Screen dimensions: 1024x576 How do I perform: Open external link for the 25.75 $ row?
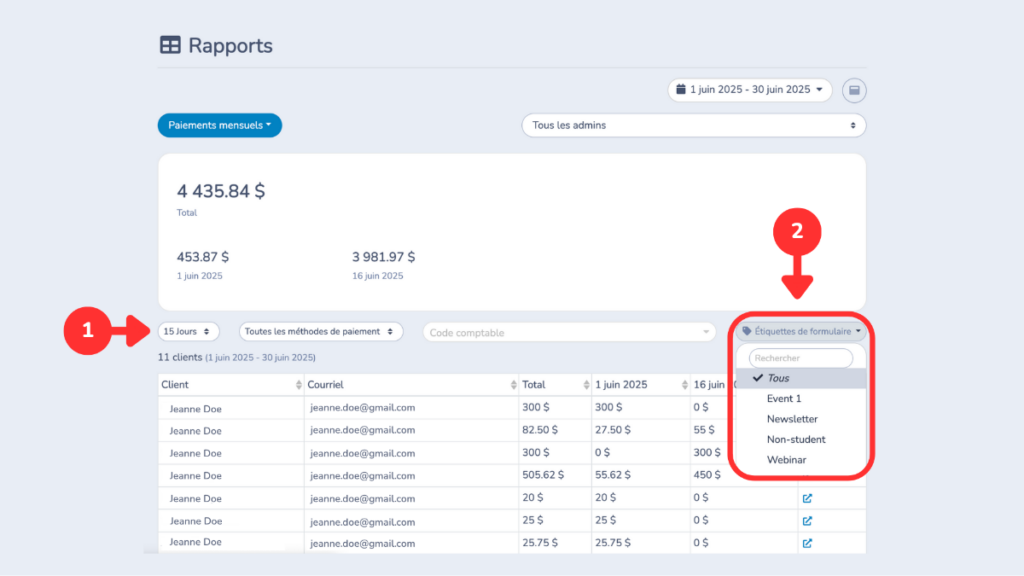coord(807,543)
